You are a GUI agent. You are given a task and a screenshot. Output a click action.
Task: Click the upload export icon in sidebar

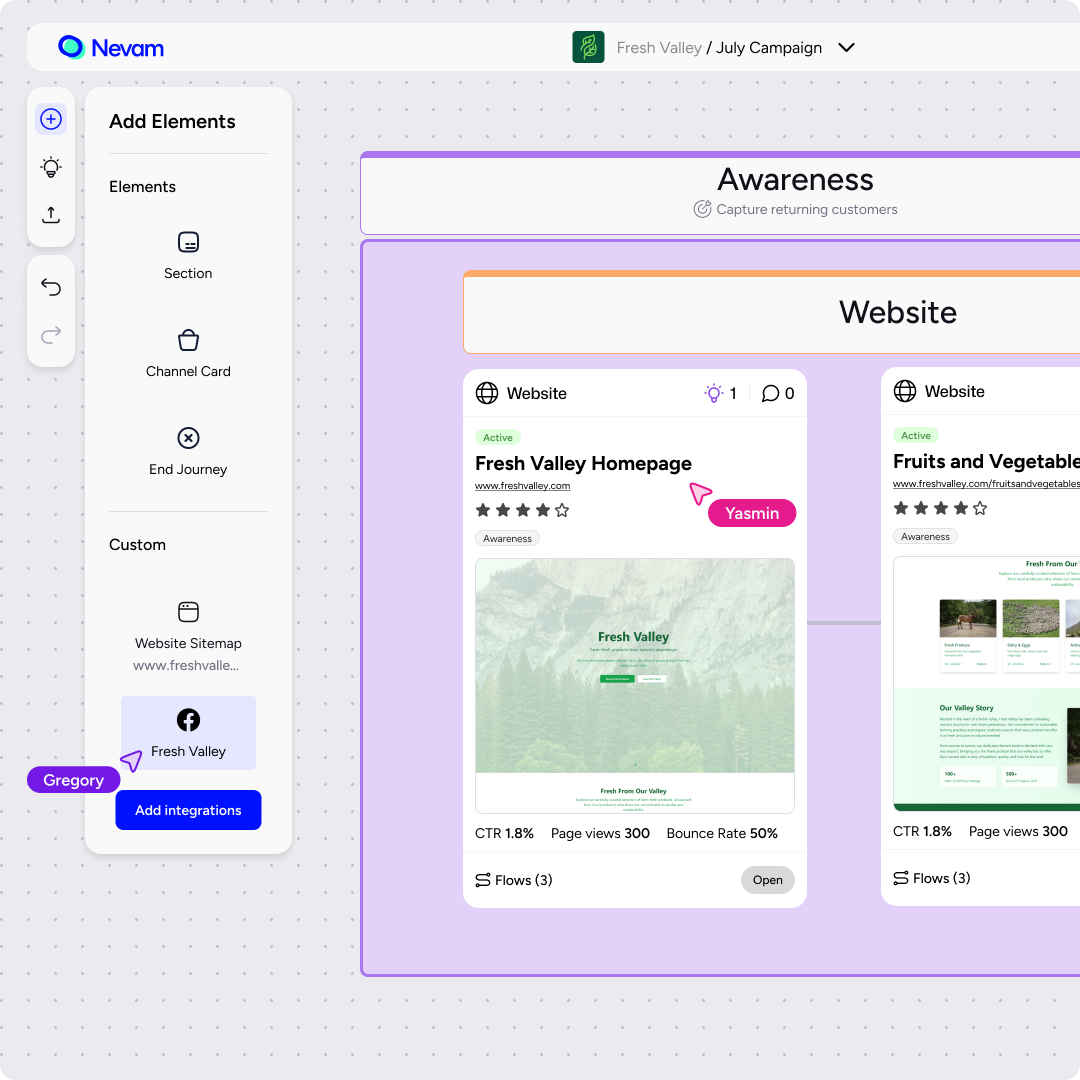click(x=51, y=215)
